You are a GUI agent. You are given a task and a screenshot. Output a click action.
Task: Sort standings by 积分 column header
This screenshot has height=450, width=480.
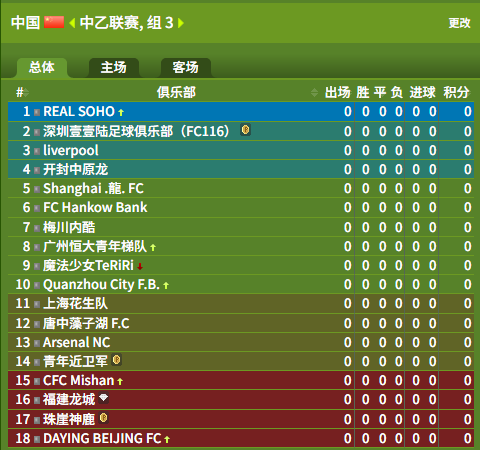point(456,92)
